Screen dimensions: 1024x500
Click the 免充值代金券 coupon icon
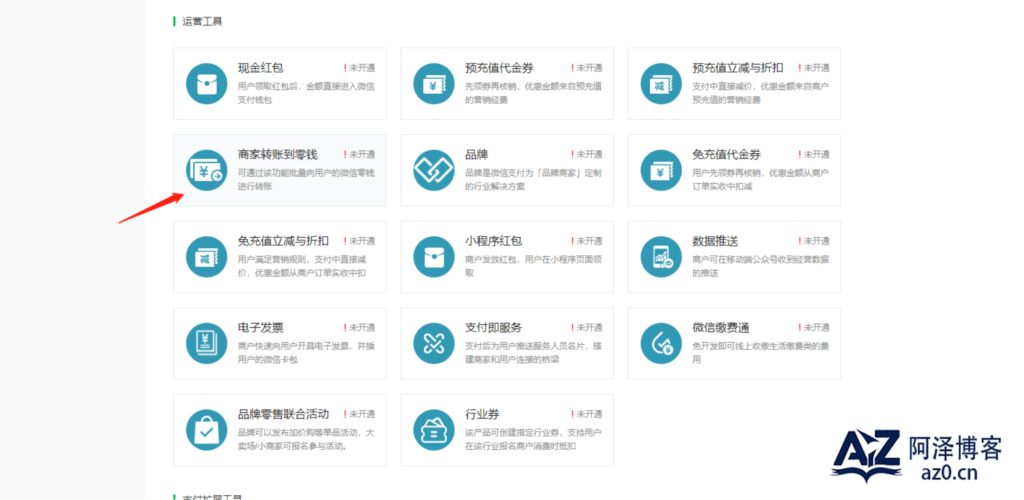[x=661, y=170]
